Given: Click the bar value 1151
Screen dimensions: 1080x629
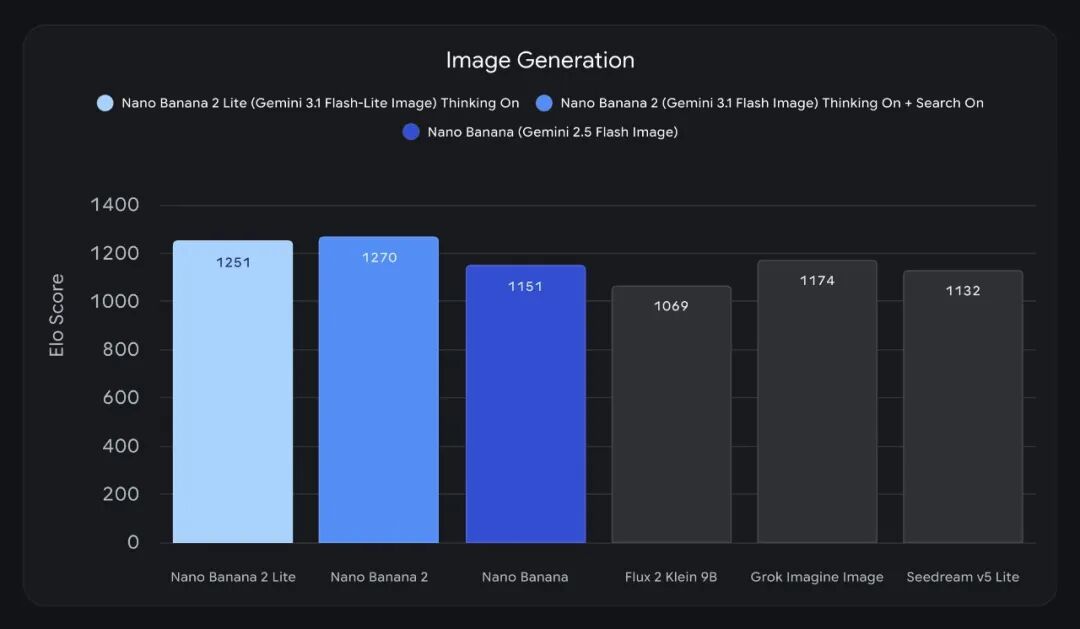Looking at the screenshot, I should click(x=526, y=287).
